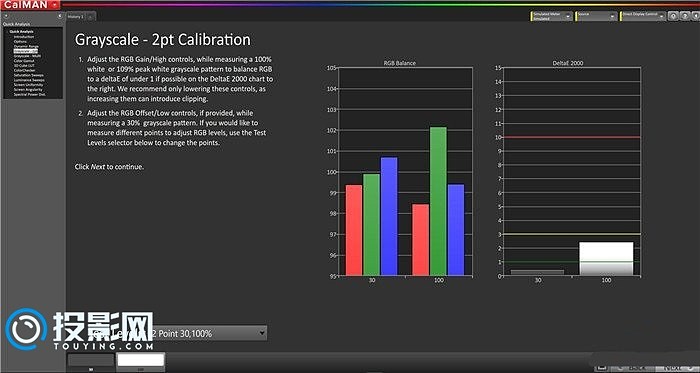The width and height of the screenshot is (700, 373).
Task: Click the first round toolbar icon after Direct Display Control
Action: [673, 16]
